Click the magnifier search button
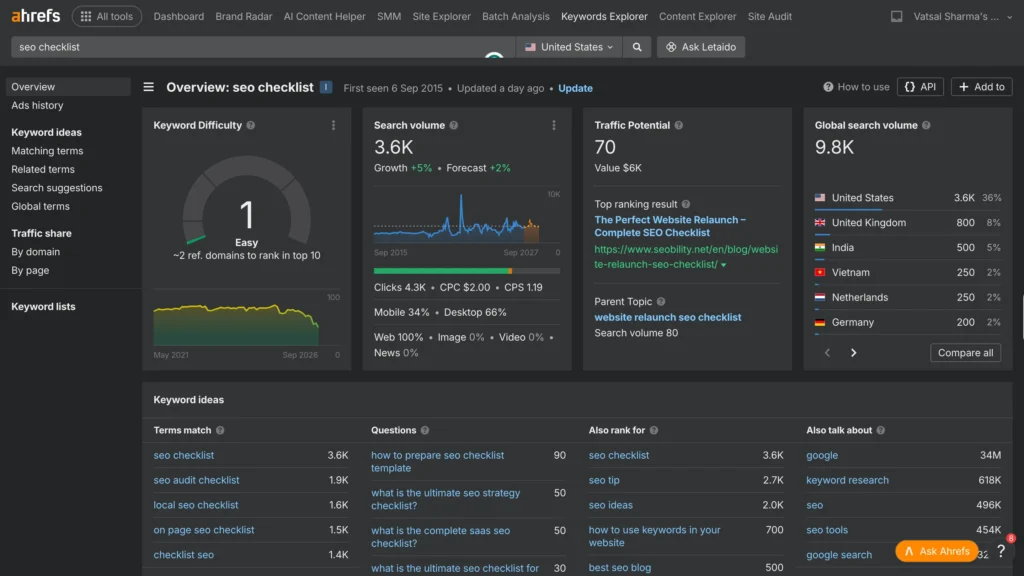This screenshot has width=1024, height=576. tap(637, 47)
